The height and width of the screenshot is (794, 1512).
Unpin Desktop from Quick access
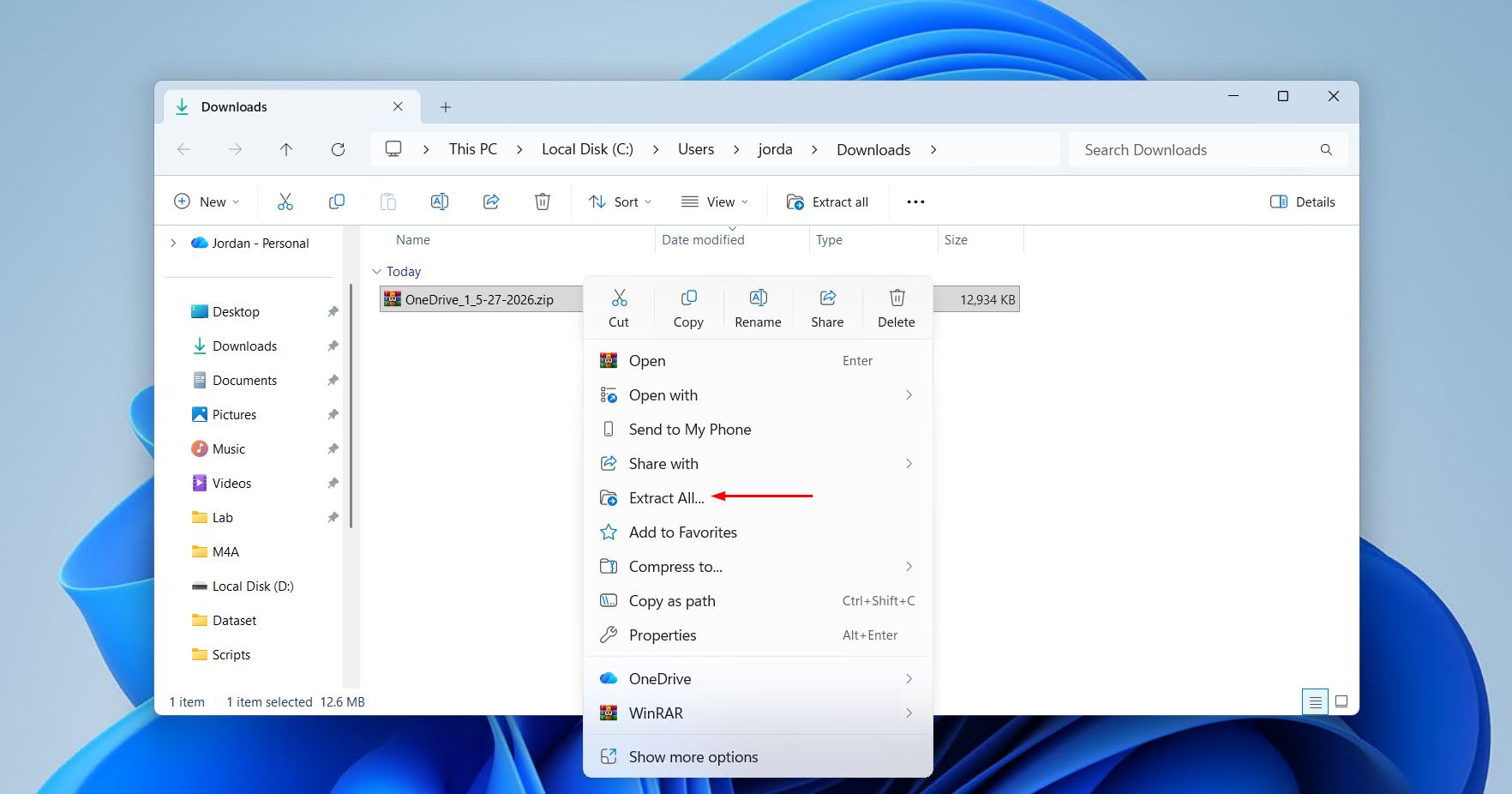coord(333,312)
